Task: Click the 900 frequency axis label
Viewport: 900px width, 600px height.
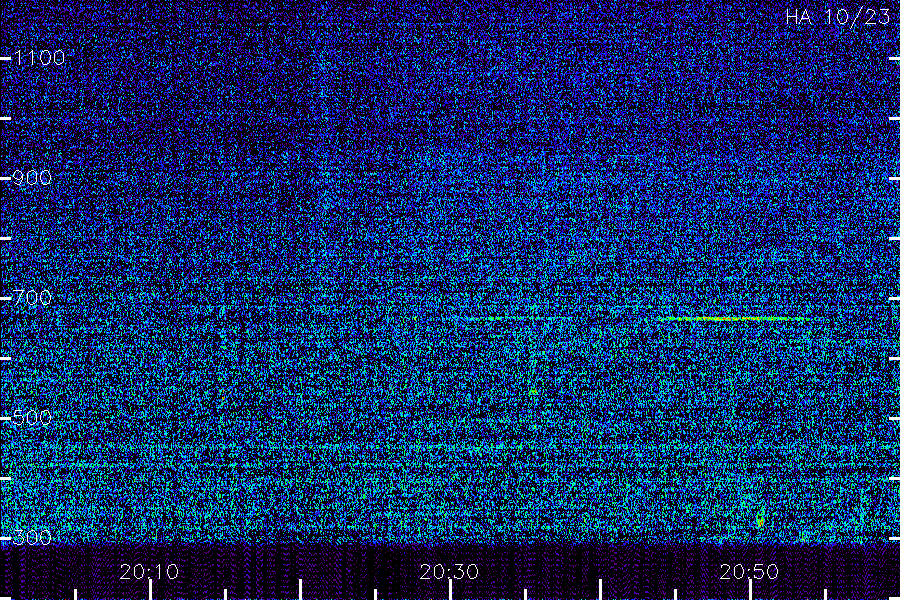Action: click(32, 178)
